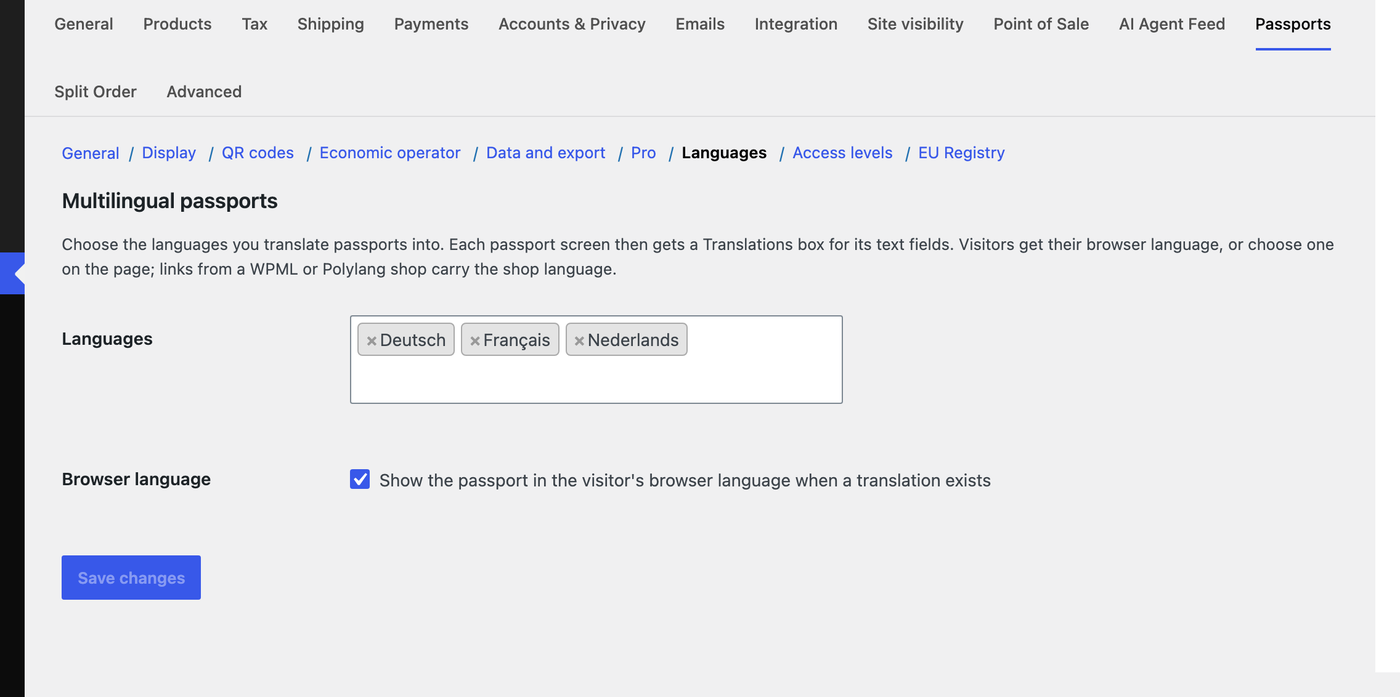
Task: Remove the Deutsch language tag
Action: tap(371, 341)
